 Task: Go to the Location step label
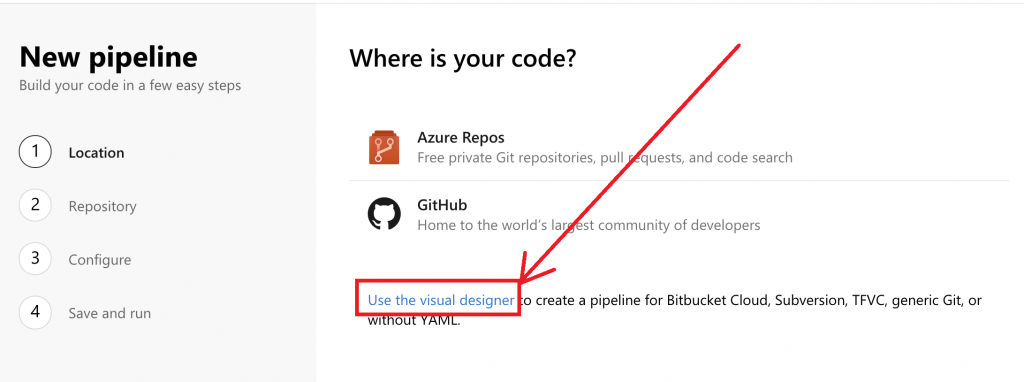point(96,153)
